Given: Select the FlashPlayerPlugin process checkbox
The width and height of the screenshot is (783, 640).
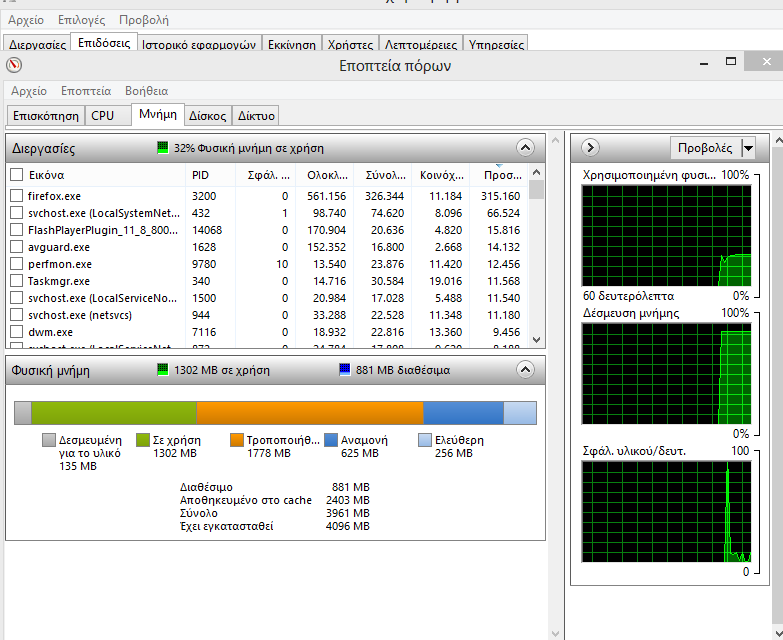Looking at the screenshot, I should pyautogui.click(x=16, y=230).
